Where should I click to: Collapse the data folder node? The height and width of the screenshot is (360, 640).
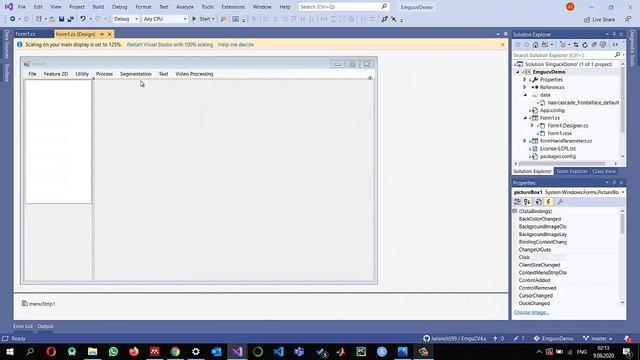coord(525,95)
